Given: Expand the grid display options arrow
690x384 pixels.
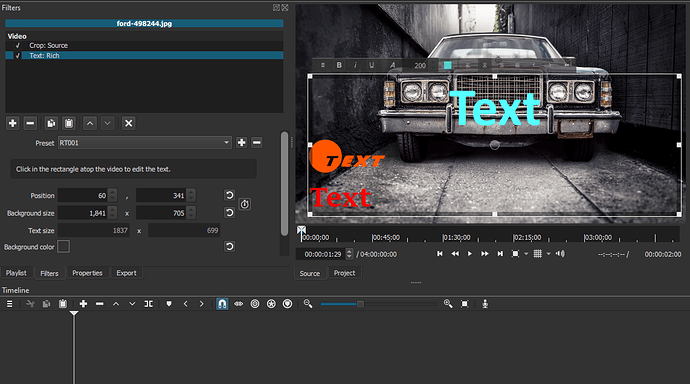Looking at the screenshot, I should pos(548,254).
